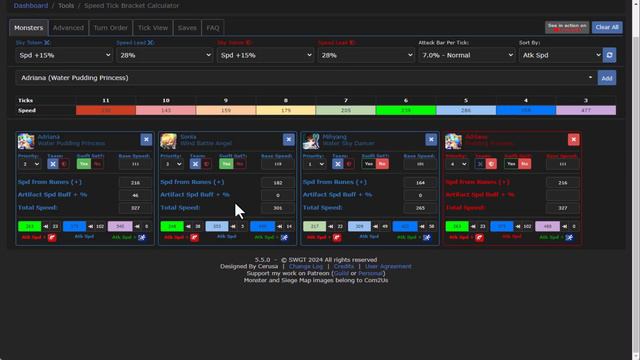The image size is (640, 360).
Task: Open the blue Speed Lead 28% dropdown
Action: tap(164, 55)
